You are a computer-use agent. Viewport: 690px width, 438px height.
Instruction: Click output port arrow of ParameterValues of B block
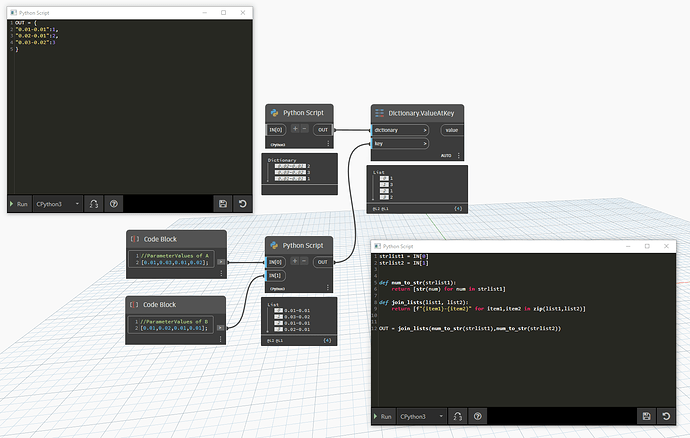(220, 328)
